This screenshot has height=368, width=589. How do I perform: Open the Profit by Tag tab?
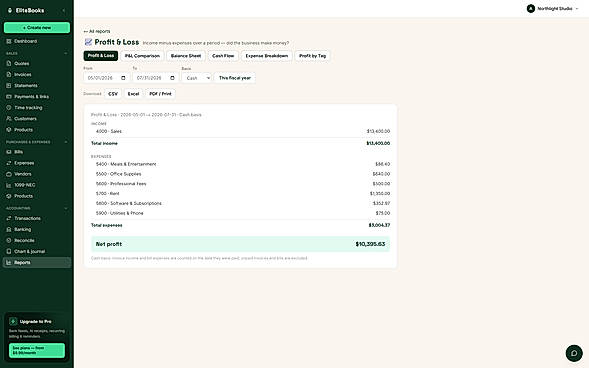[313, 56]
